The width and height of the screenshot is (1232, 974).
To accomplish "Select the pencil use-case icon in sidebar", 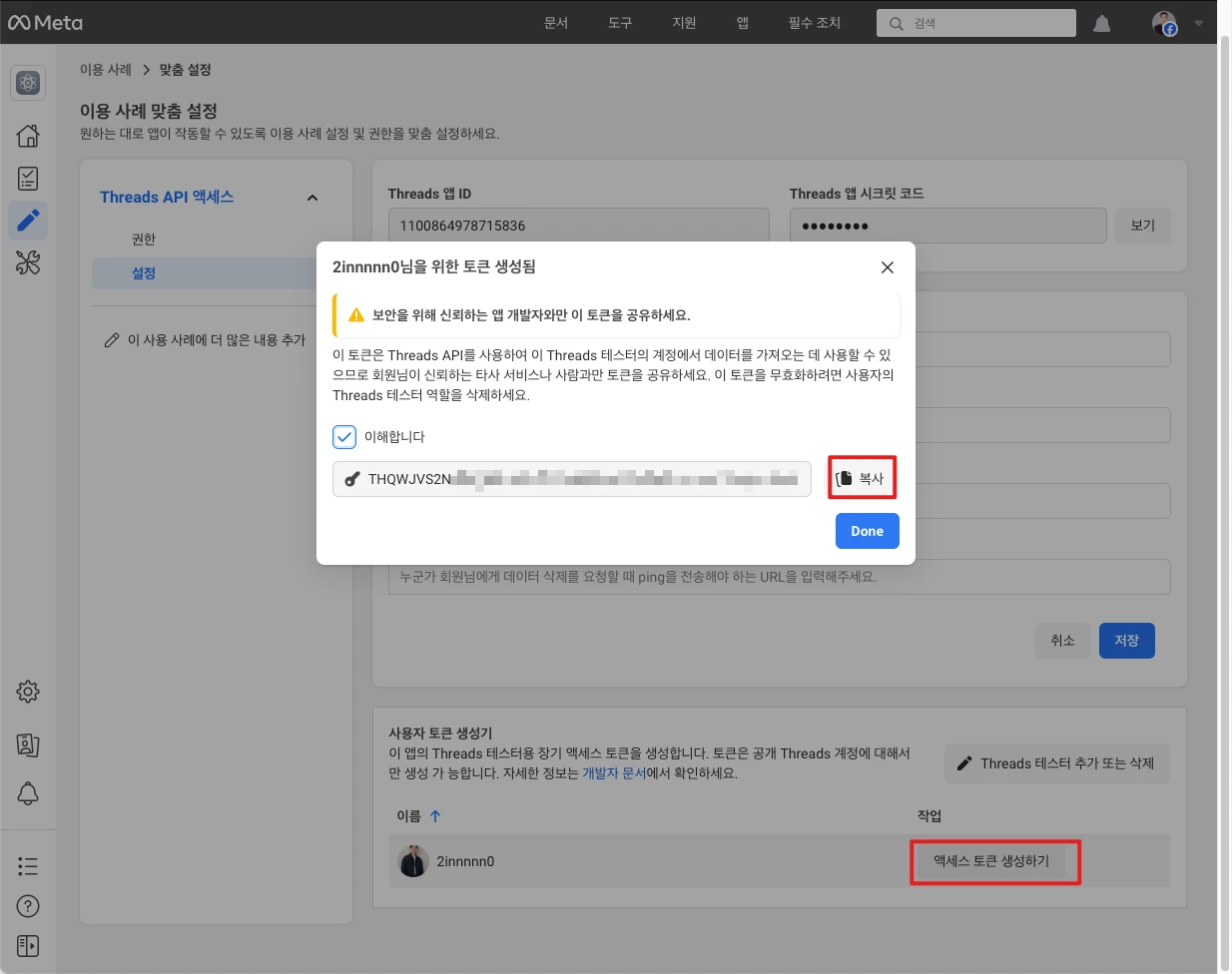I will tap(28, 220).
